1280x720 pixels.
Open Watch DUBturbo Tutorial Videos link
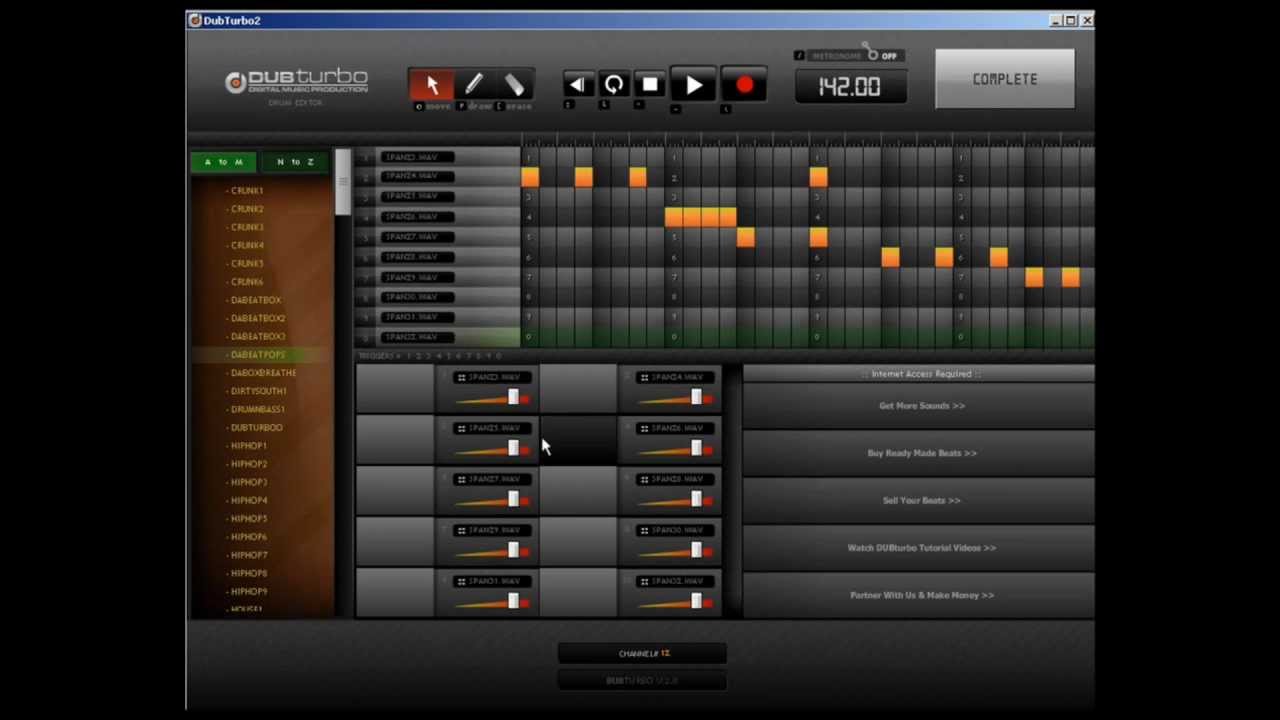(921, 548)
